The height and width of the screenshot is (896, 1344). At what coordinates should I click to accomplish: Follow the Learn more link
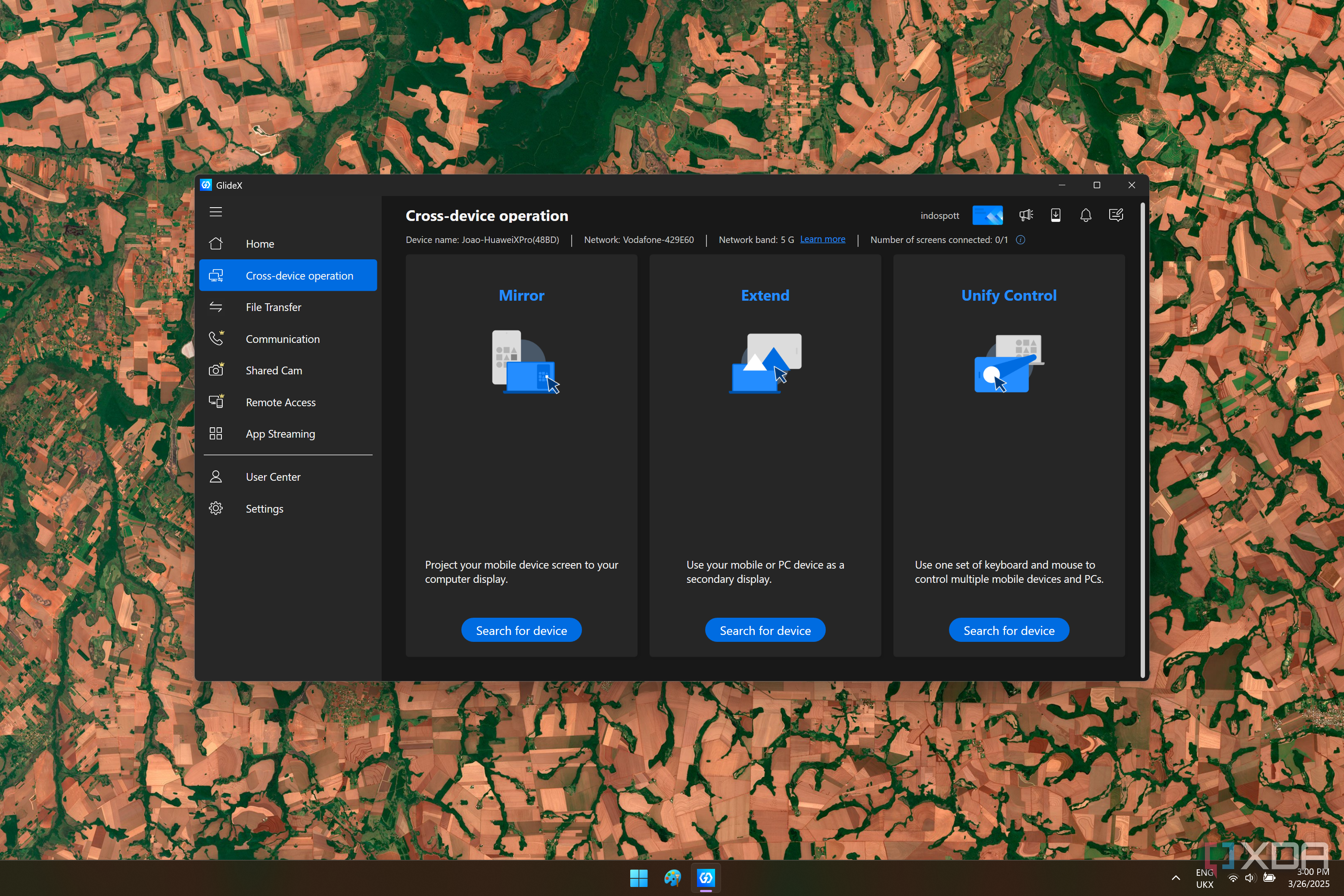[x=822, y=240]
